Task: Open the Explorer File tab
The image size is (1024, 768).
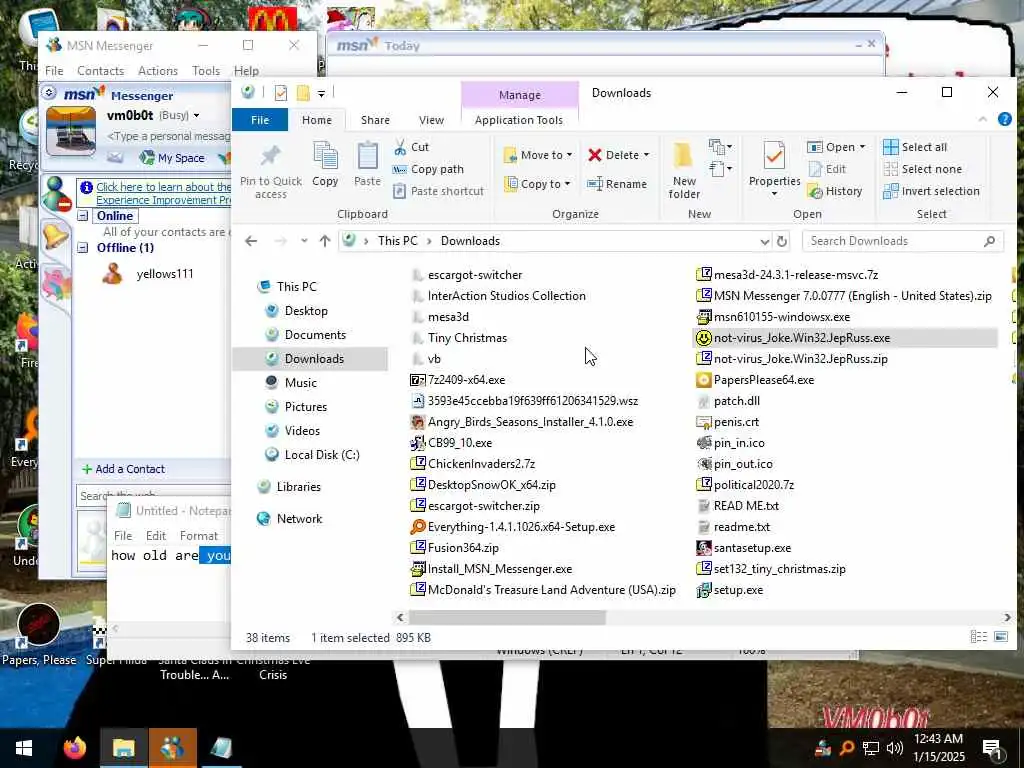Action: [x=260, y=120]
